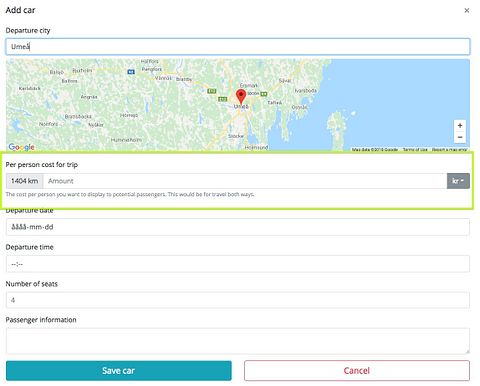Save the car with Save car button
The image size is (480, 386).
tap(119, 371)
